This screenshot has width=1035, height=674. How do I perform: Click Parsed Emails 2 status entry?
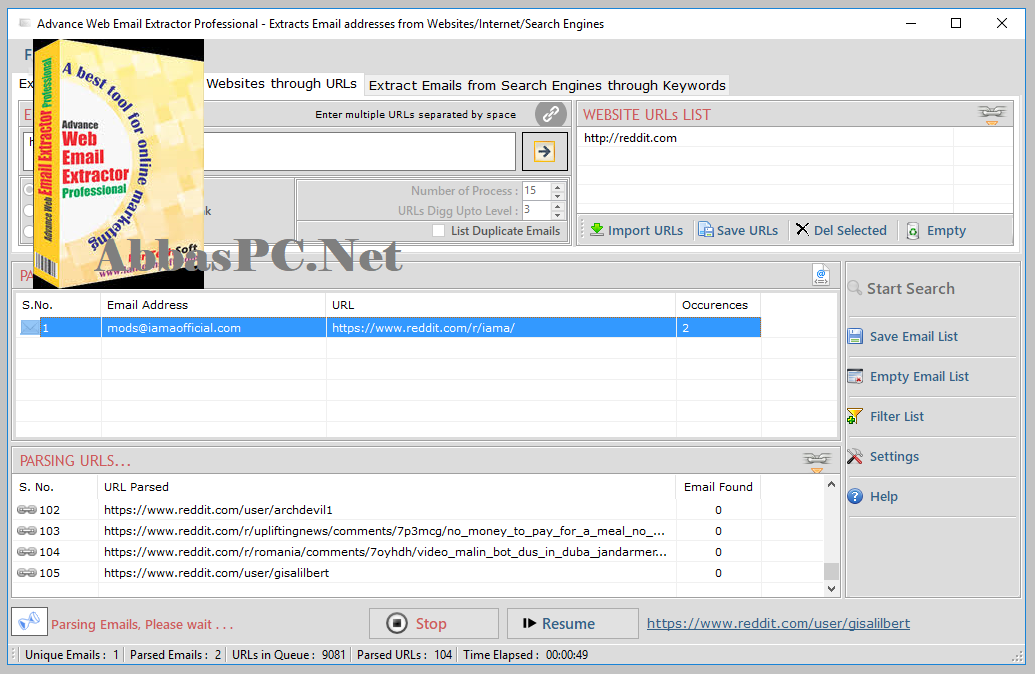coord(176,655)
